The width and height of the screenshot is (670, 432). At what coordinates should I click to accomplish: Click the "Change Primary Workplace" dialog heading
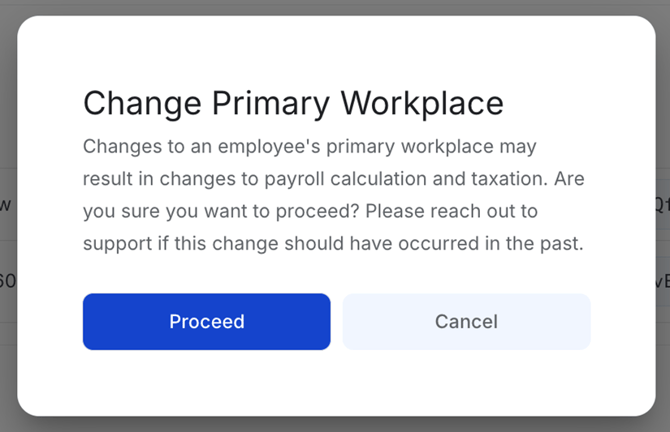click(x=293, y=104)
